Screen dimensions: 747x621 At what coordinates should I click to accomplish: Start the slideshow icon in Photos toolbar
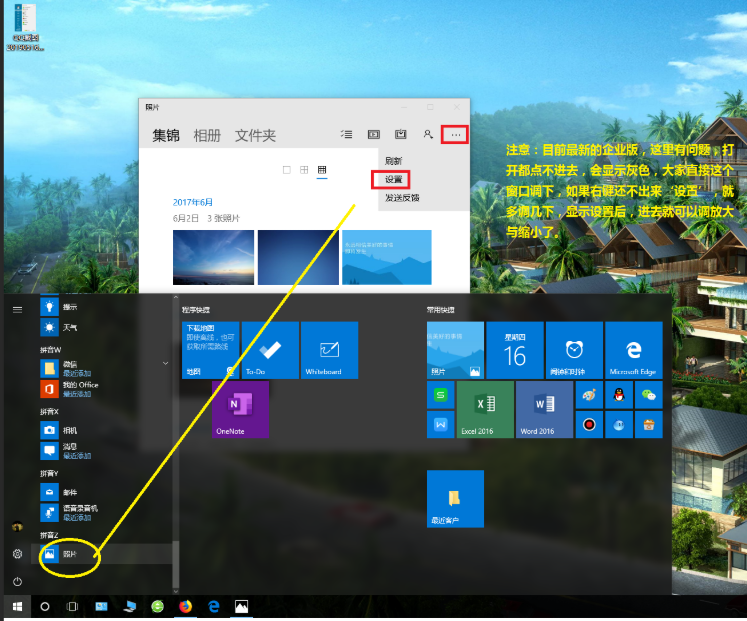click(374, 134)
